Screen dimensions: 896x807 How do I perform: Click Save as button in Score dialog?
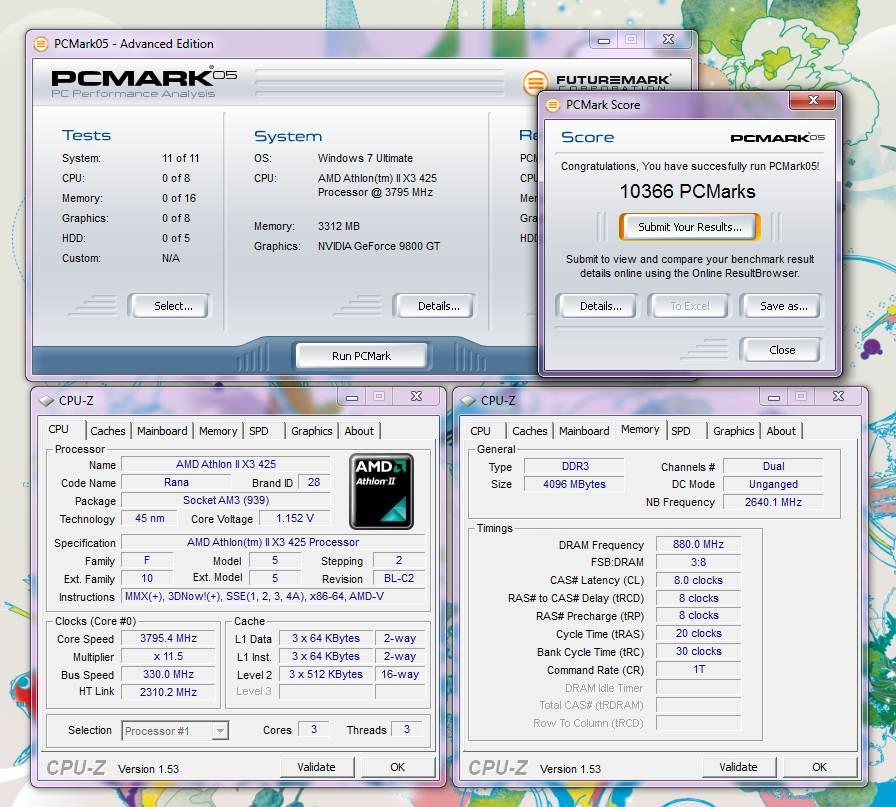tap(783, 306)
